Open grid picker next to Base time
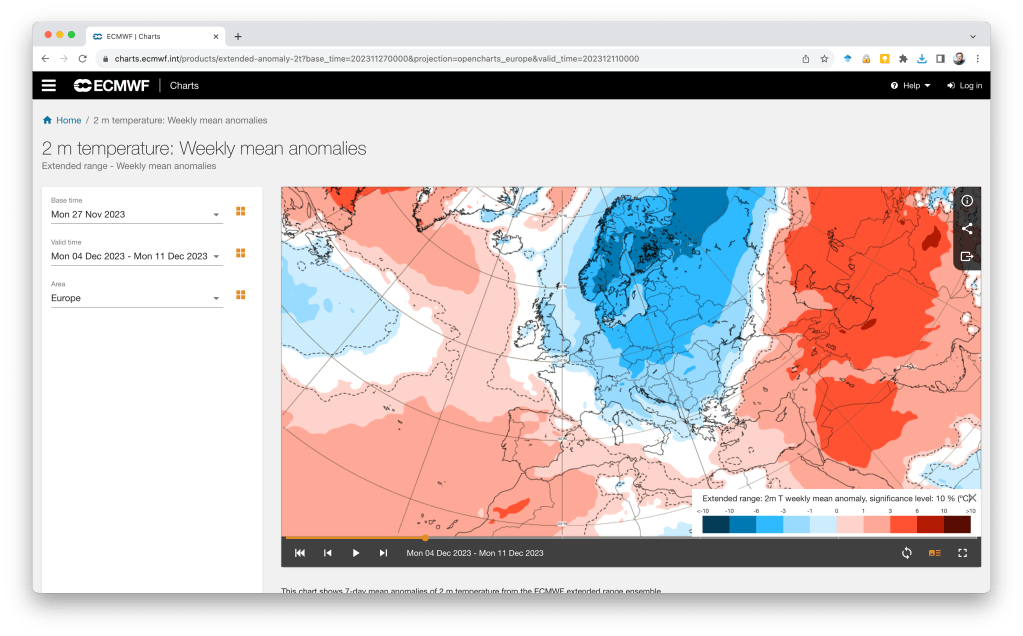Image resolution: width=1023 pixels, height=636 pixels. pyautogui.click(x=240, y=212)
